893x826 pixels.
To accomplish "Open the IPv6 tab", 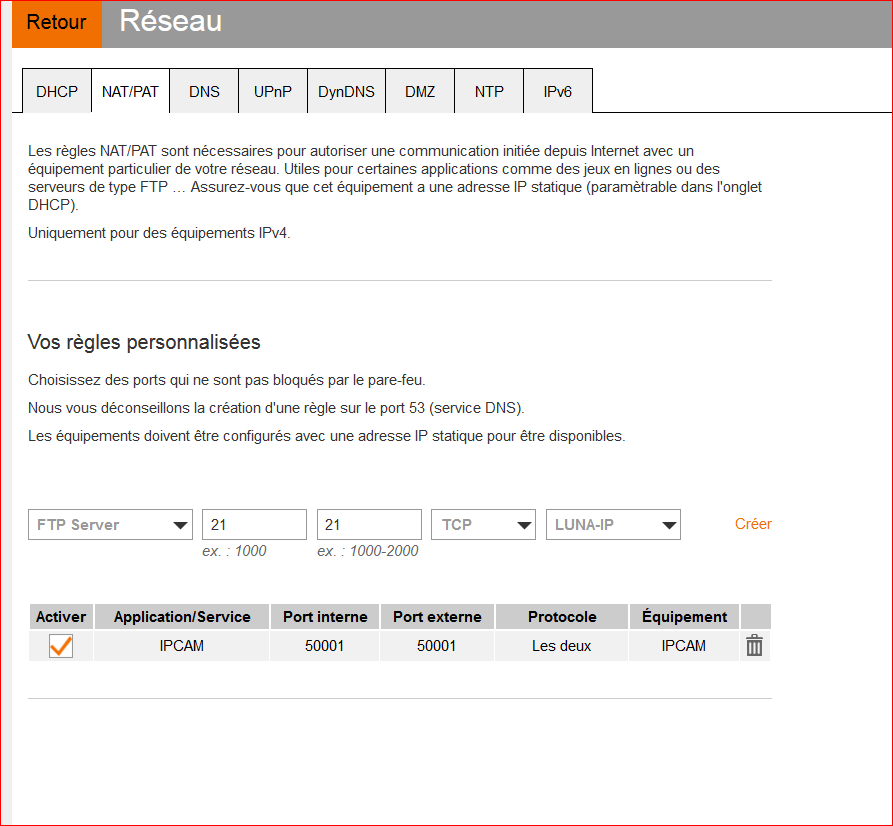I will tap(558, 91).
